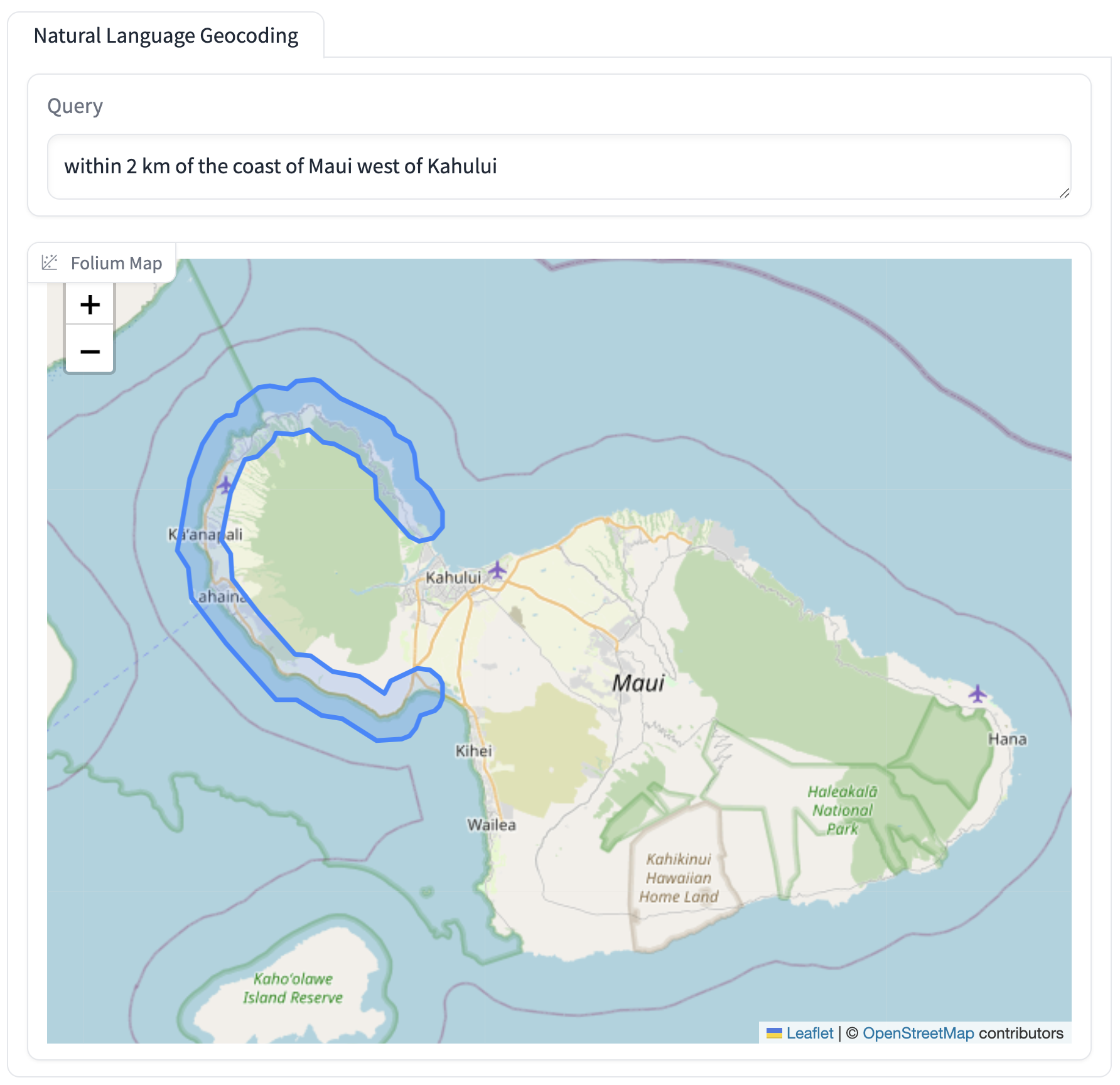1120x1085 pixels.
Task: Click the zoom-out minus icon on the map
Action: [x=89, y=352]
